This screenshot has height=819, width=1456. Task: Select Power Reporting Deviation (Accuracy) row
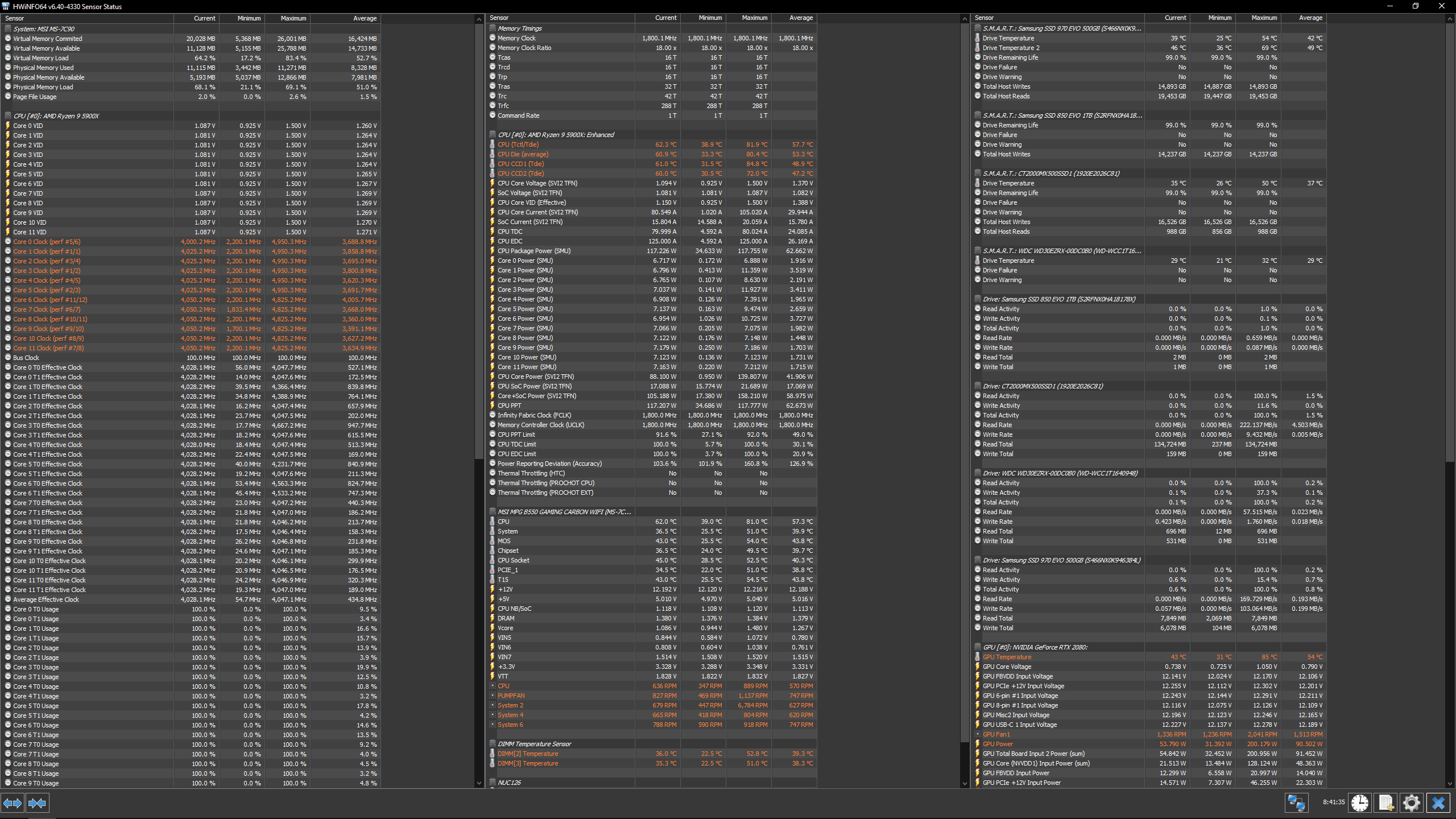click(x=652, y=464)
